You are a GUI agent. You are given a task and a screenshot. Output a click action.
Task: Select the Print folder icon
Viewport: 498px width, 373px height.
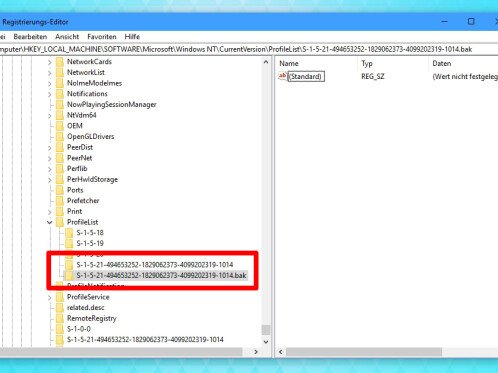tap(60, 211)
